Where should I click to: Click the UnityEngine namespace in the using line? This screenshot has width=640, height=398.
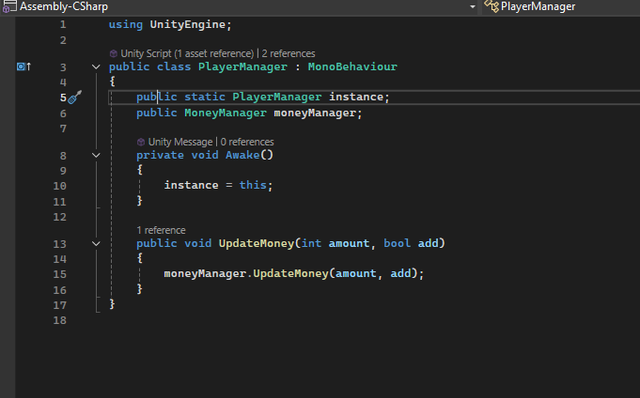[x=187, y=24]
